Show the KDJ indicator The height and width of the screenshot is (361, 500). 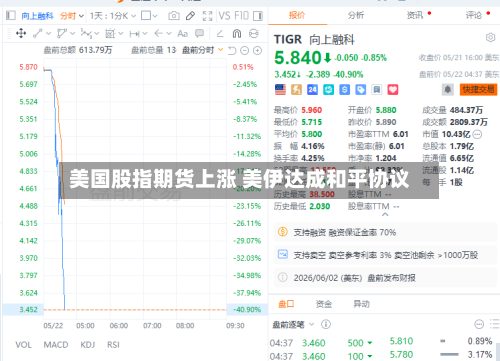88,345
